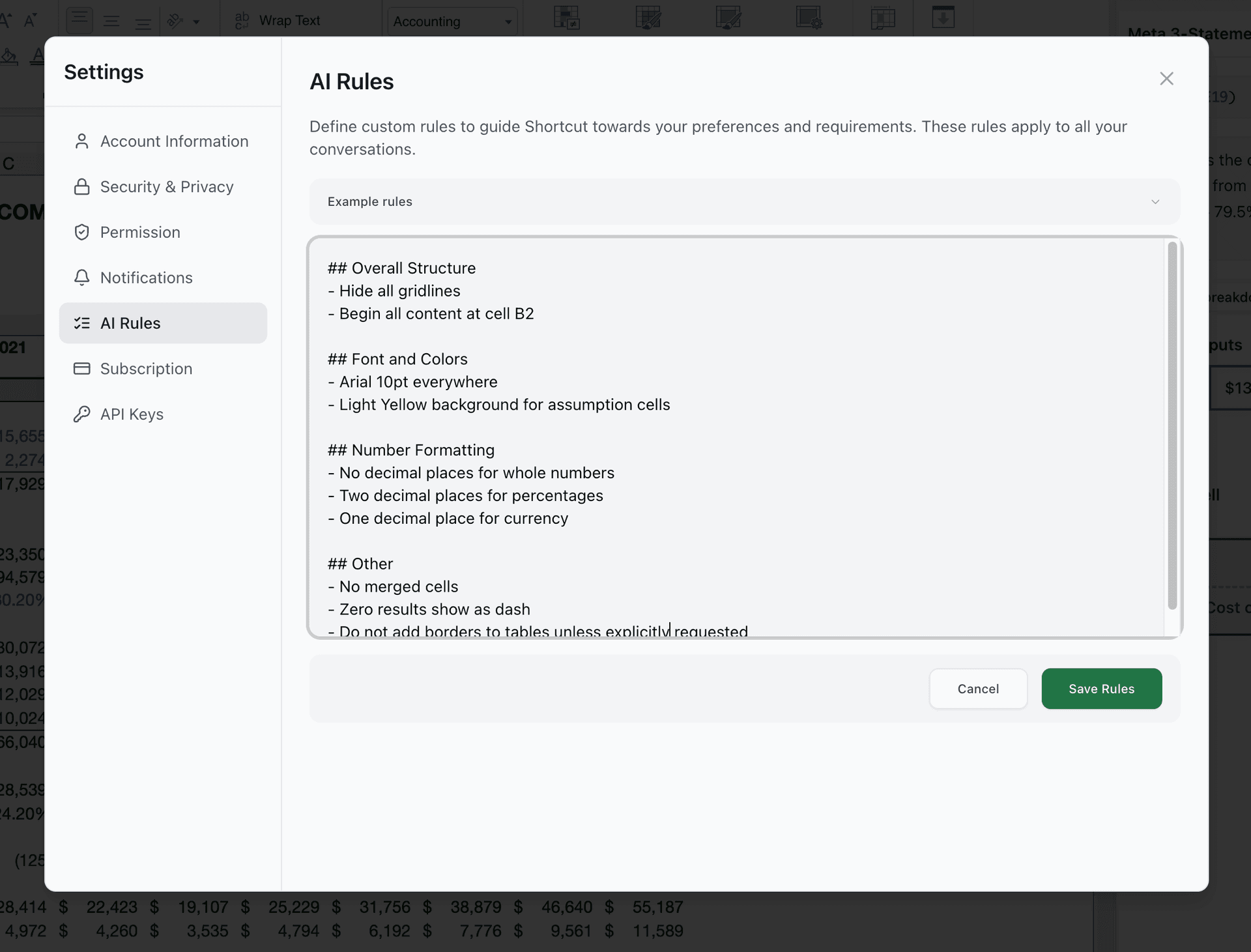Open Security & Privacy settings via lock icon
1251x952 pixels.
[x=82, y=186]
